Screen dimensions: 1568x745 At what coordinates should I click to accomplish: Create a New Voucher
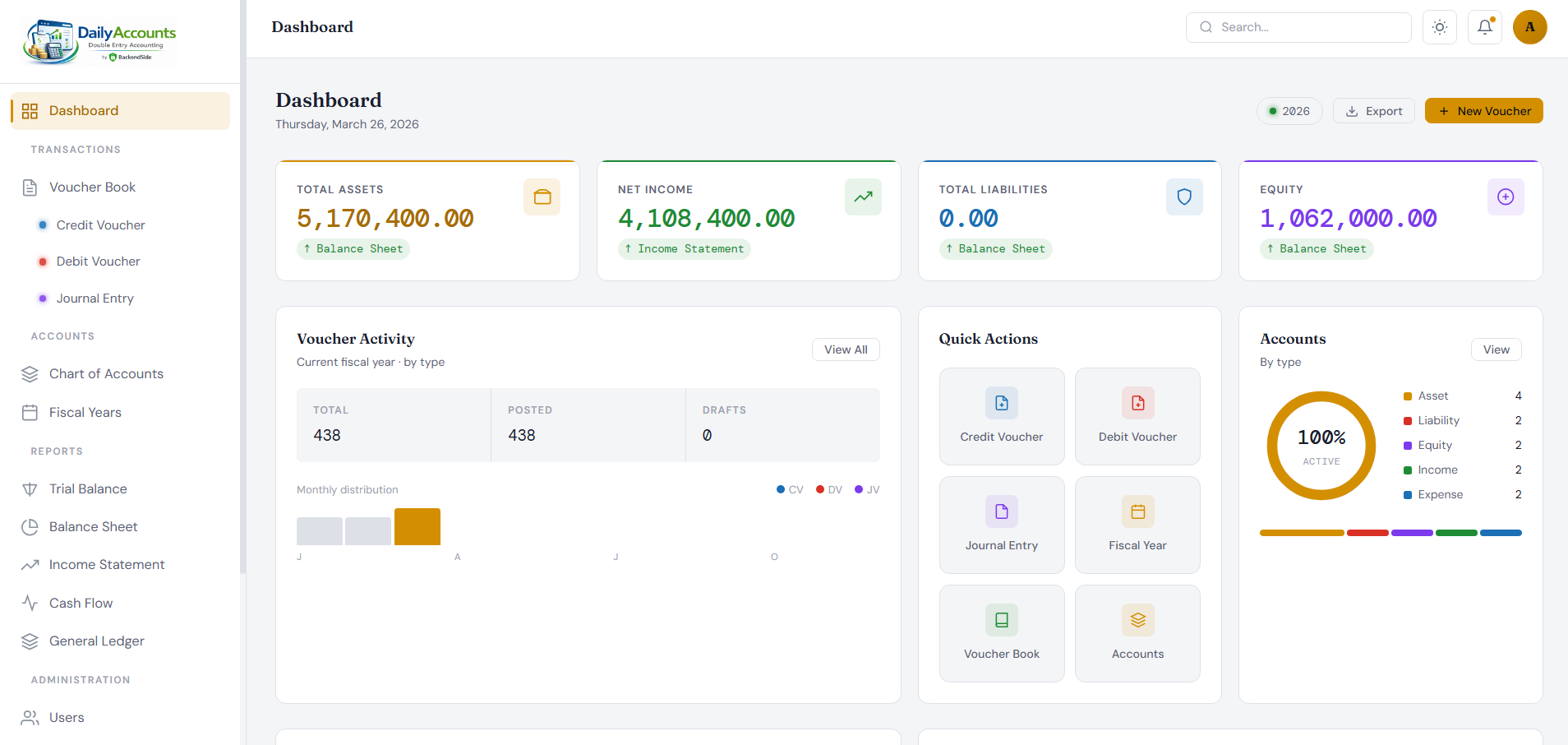1483,111
